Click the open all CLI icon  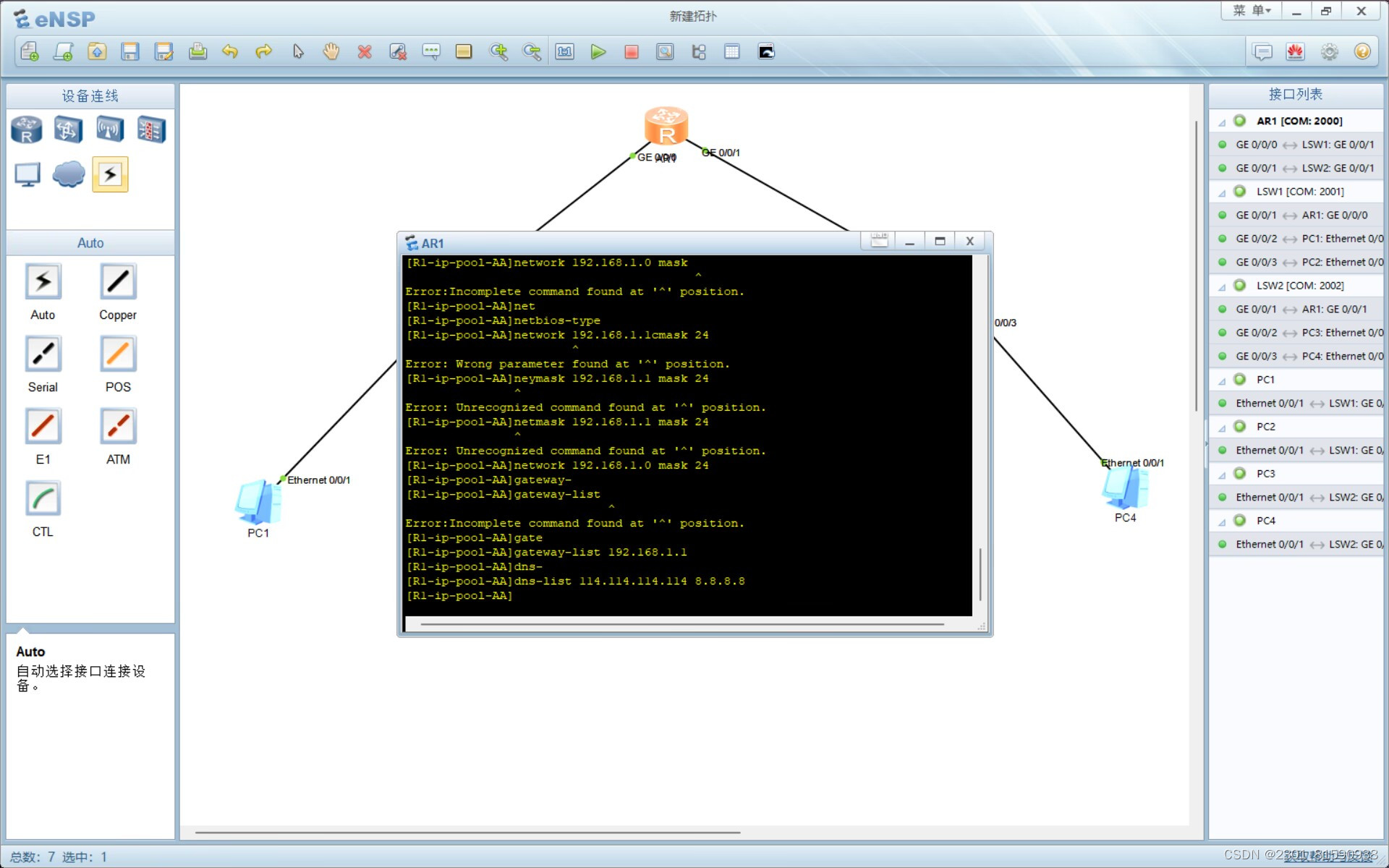(766, 51)
